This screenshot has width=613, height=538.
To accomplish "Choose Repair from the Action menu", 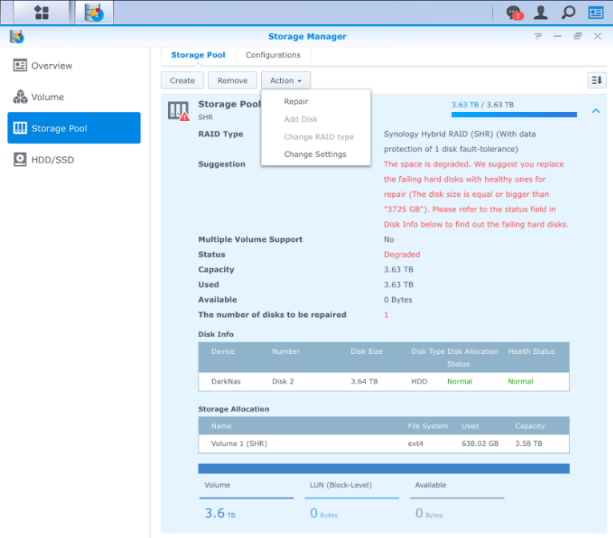I will point(296,102).
